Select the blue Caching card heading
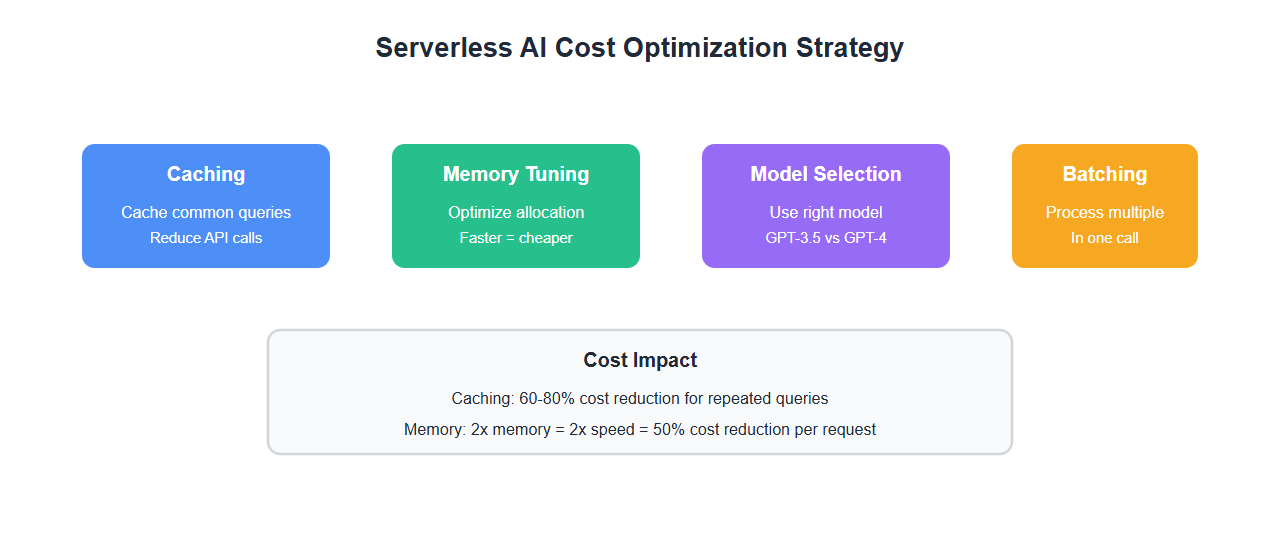 click(206, 174)
